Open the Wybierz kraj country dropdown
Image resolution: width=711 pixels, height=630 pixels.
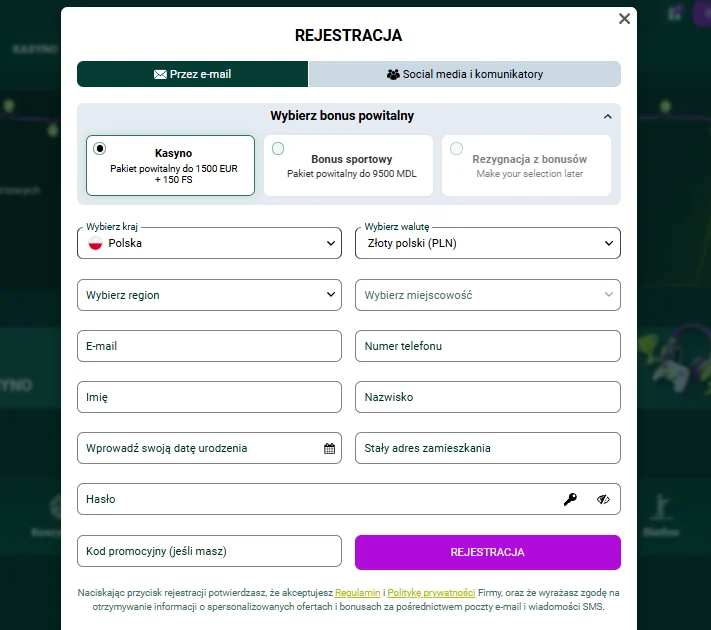(209, 243)
